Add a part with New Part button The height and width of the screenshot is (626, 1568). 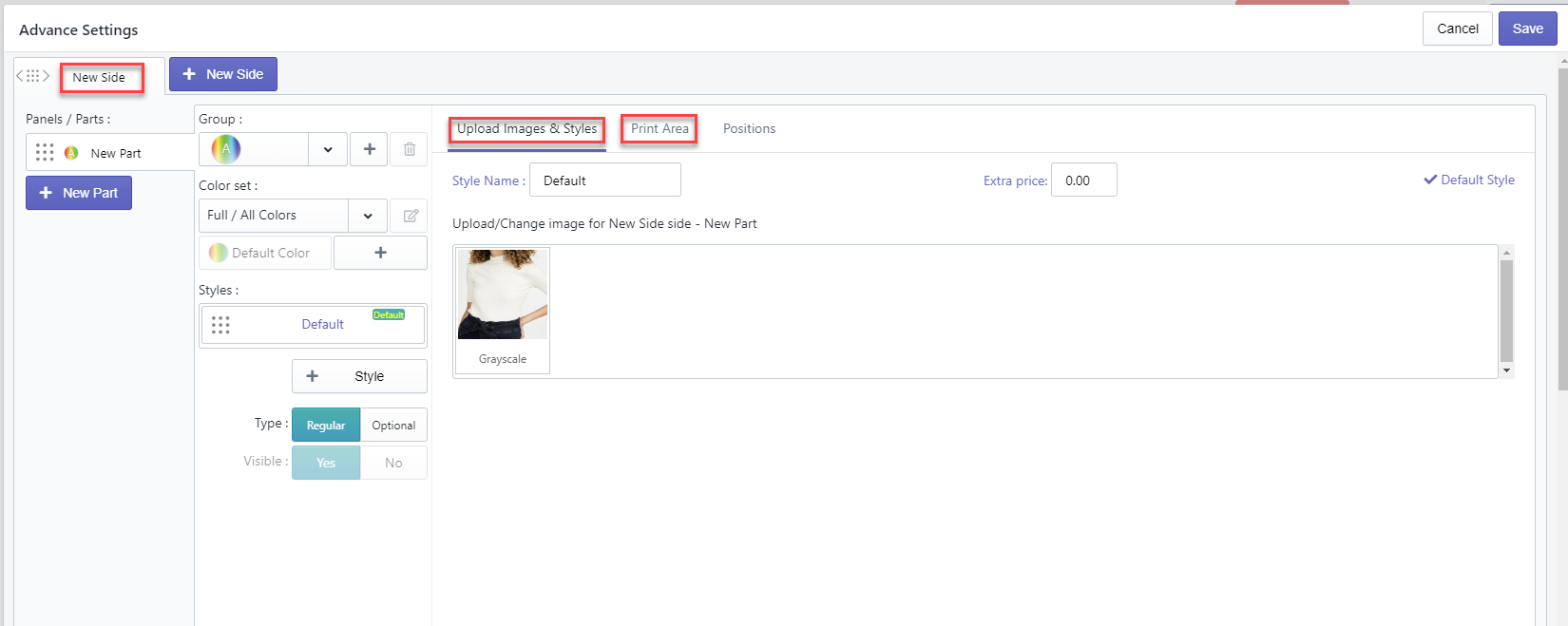(x=79, y=193)
